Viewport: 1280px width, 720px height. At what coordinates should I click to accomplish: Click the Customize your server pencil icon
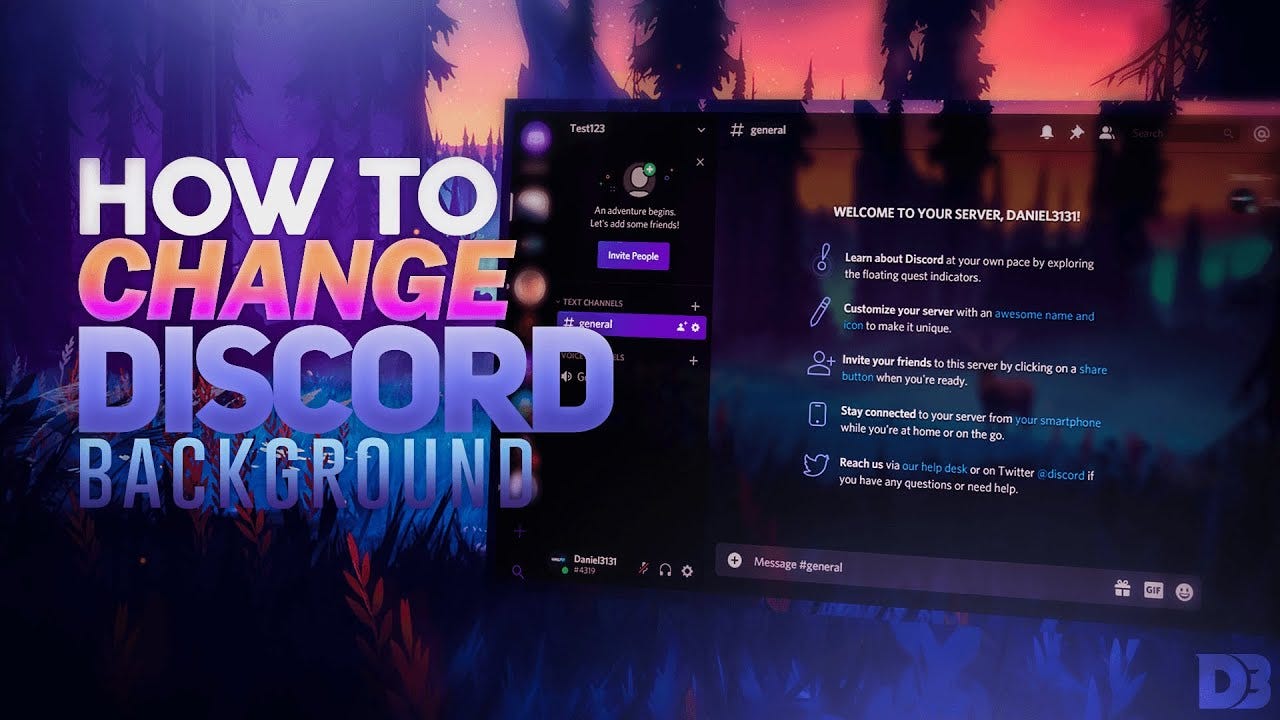[820, 312]
